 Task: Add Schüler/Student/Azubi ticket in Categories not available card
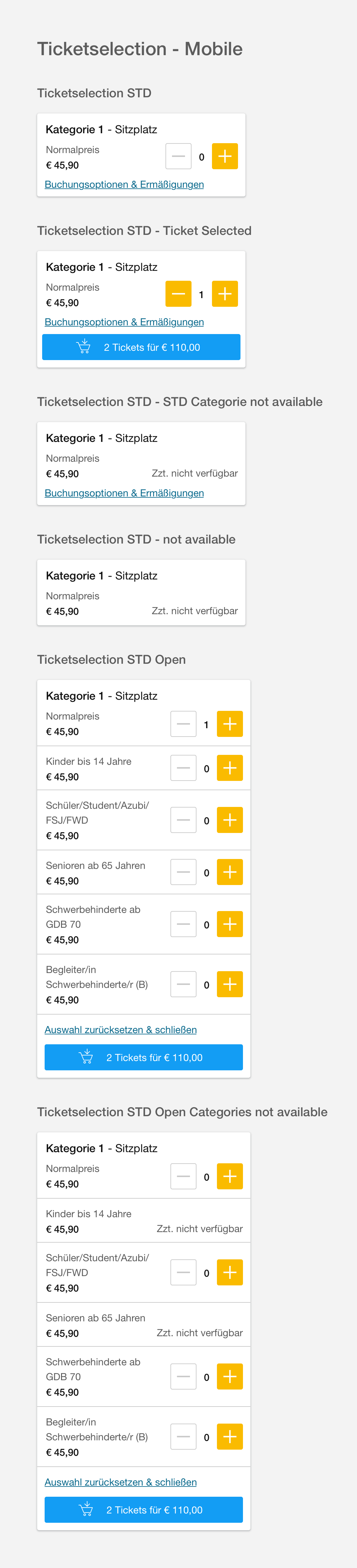coord(230,1272)
